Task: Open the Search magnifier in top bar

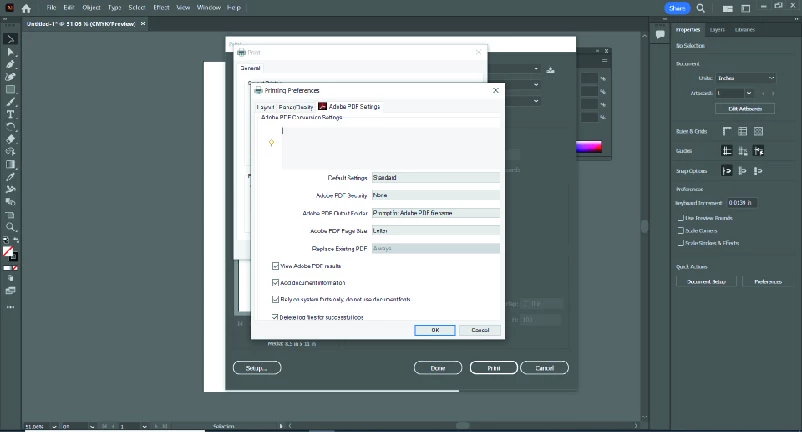Action: coord(701,8)
